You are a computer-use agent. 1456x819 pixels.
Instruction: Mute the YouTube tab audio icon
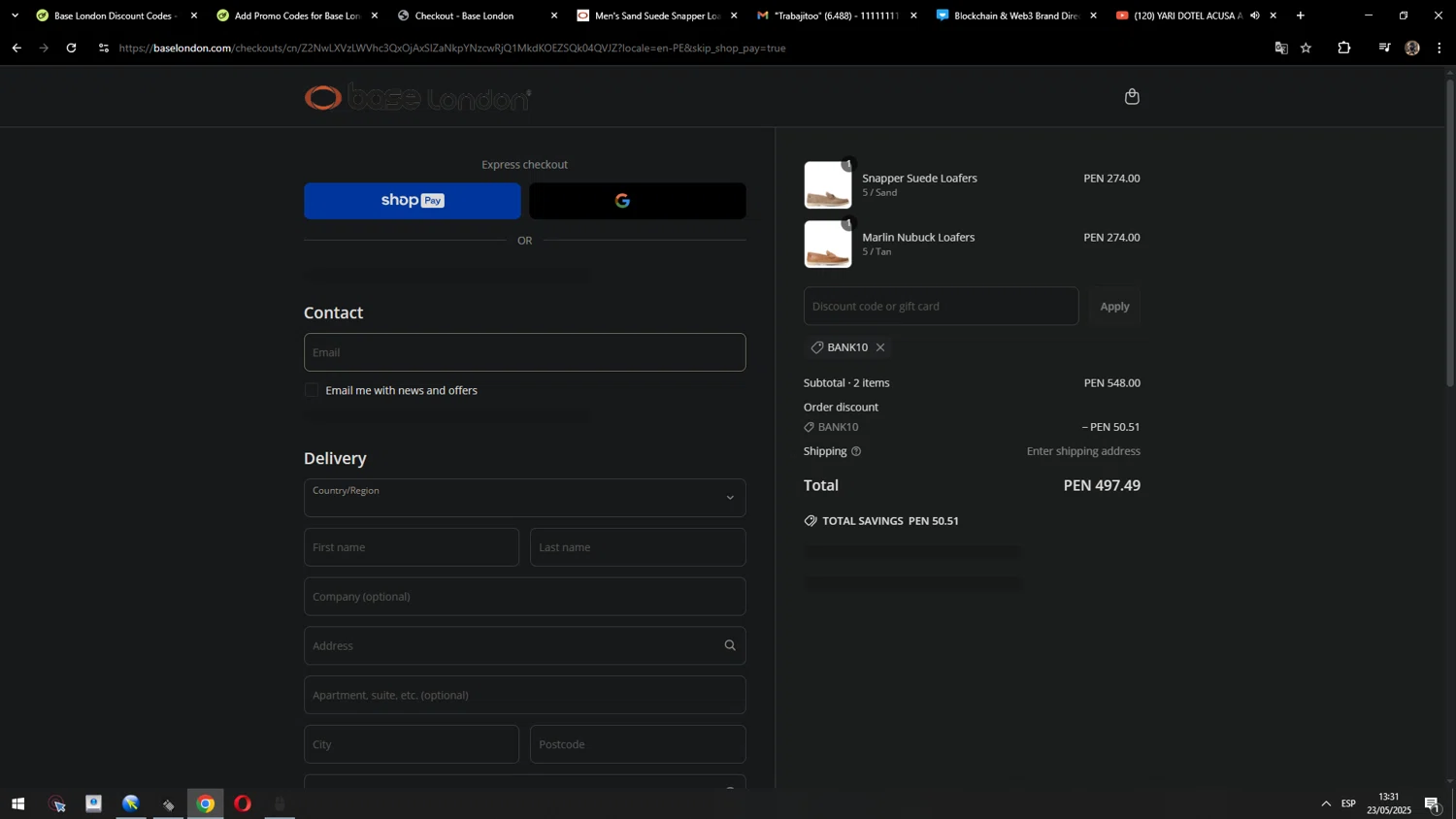(x=1255, y=16)
